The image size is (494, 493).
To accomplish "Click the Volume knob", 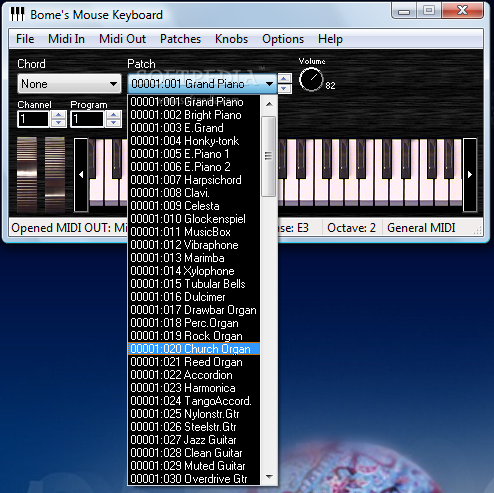I will coord(311,79).
